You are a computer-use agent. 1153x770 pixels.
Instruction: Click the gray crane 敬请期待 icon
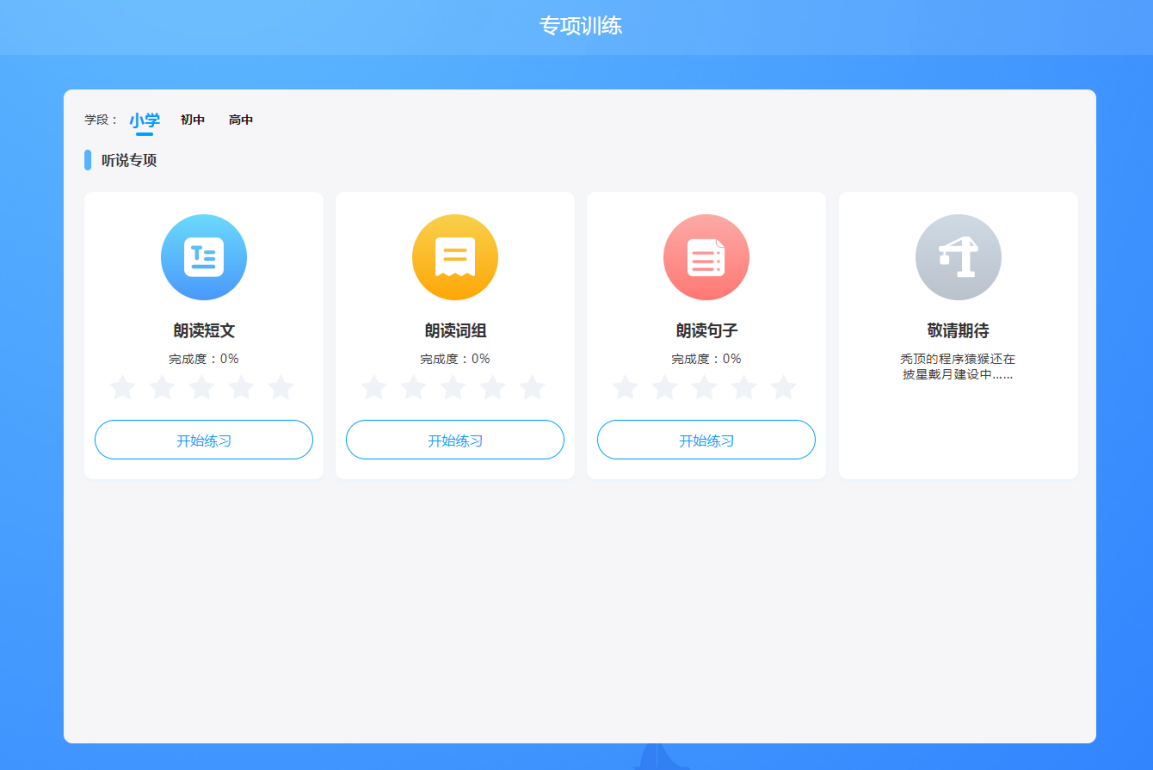coord(958,257)
